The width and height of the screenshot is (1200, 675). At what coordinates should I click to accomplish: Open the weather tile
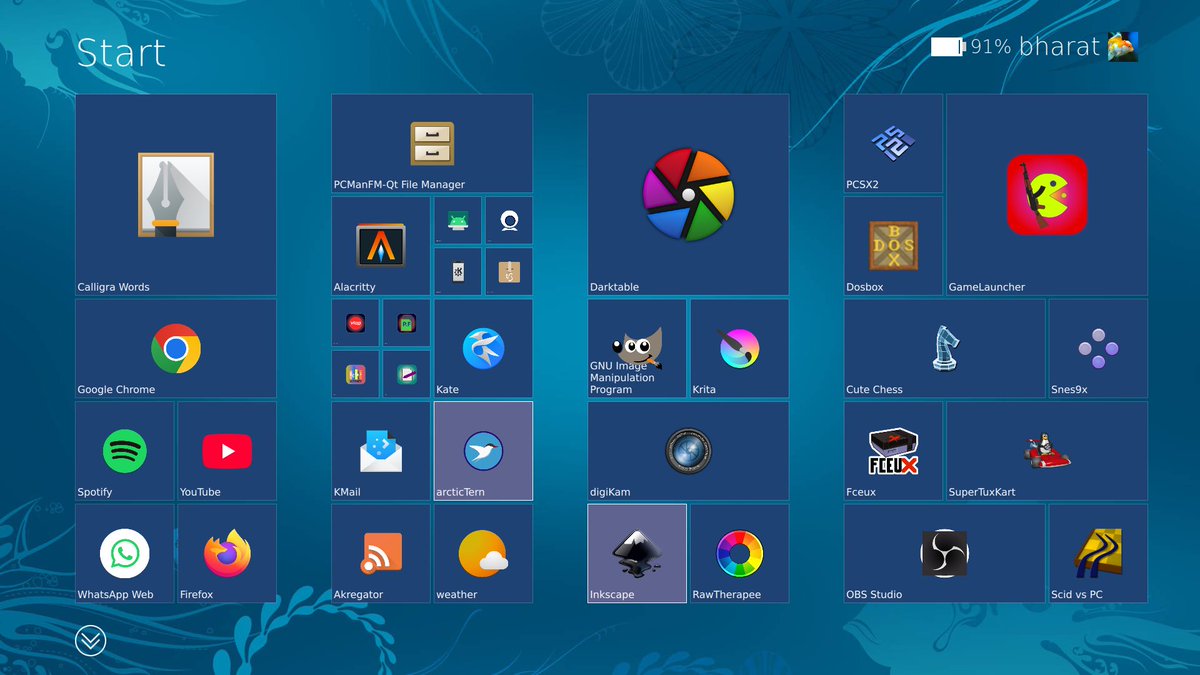[x=483, y=553]
